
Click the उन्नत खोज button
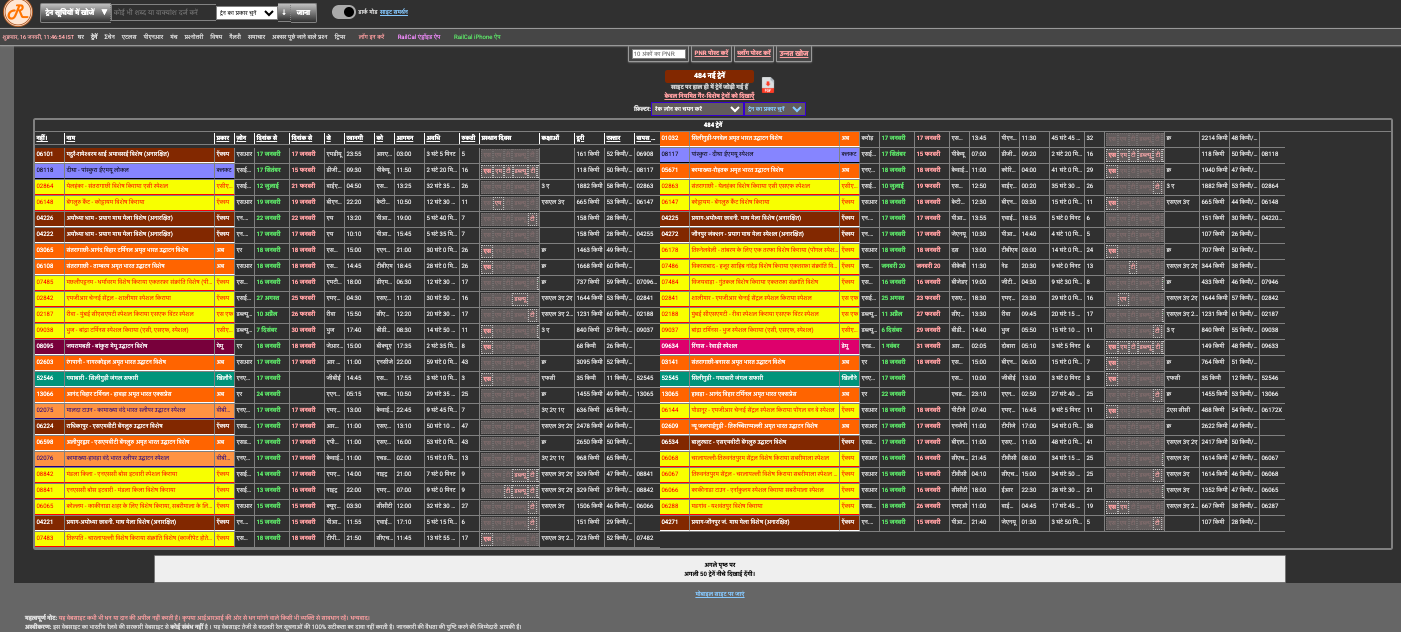coord(794,53)
